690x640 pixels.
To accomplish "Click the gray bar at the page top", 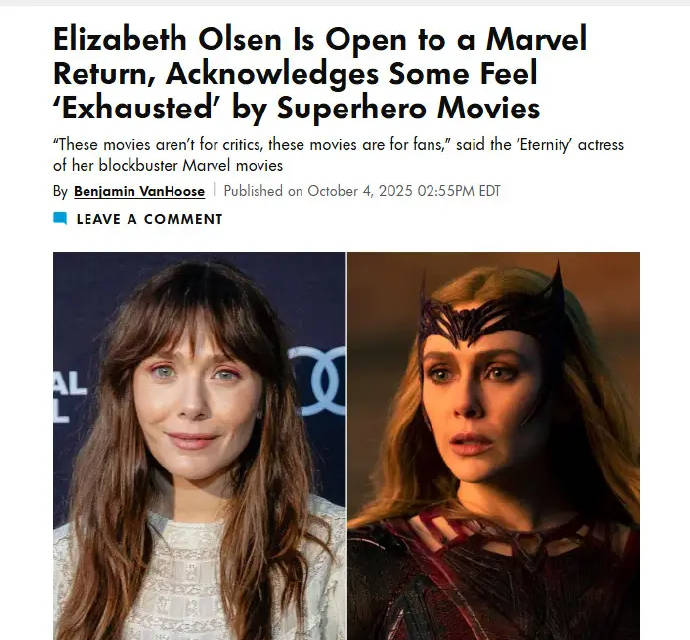I will (x=345, y=3).
